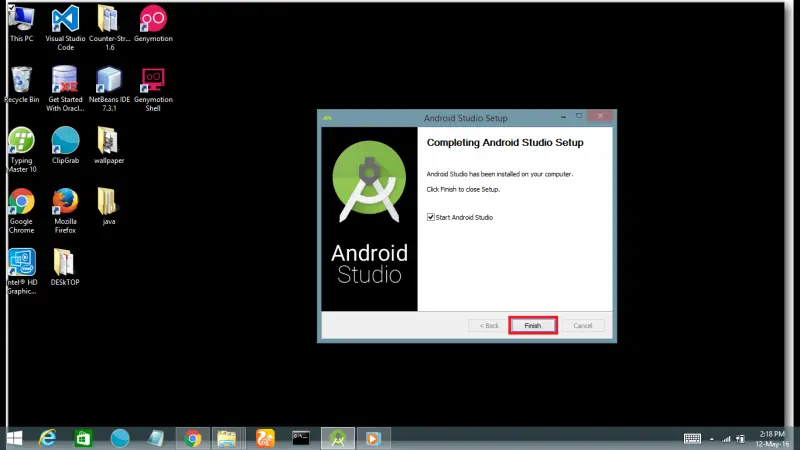Select the Typing Master 10 icon
800x450 pixels.
pyautogui.click(x=21, y=150)
